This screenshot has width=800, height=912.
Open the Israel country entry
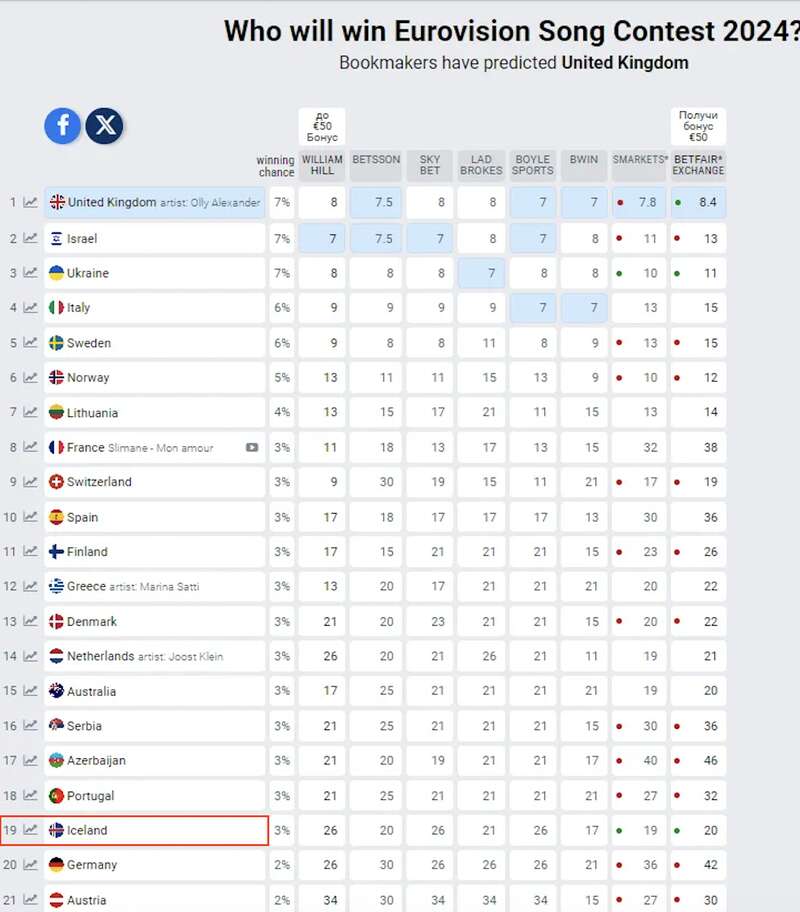[x=82, y=239]
